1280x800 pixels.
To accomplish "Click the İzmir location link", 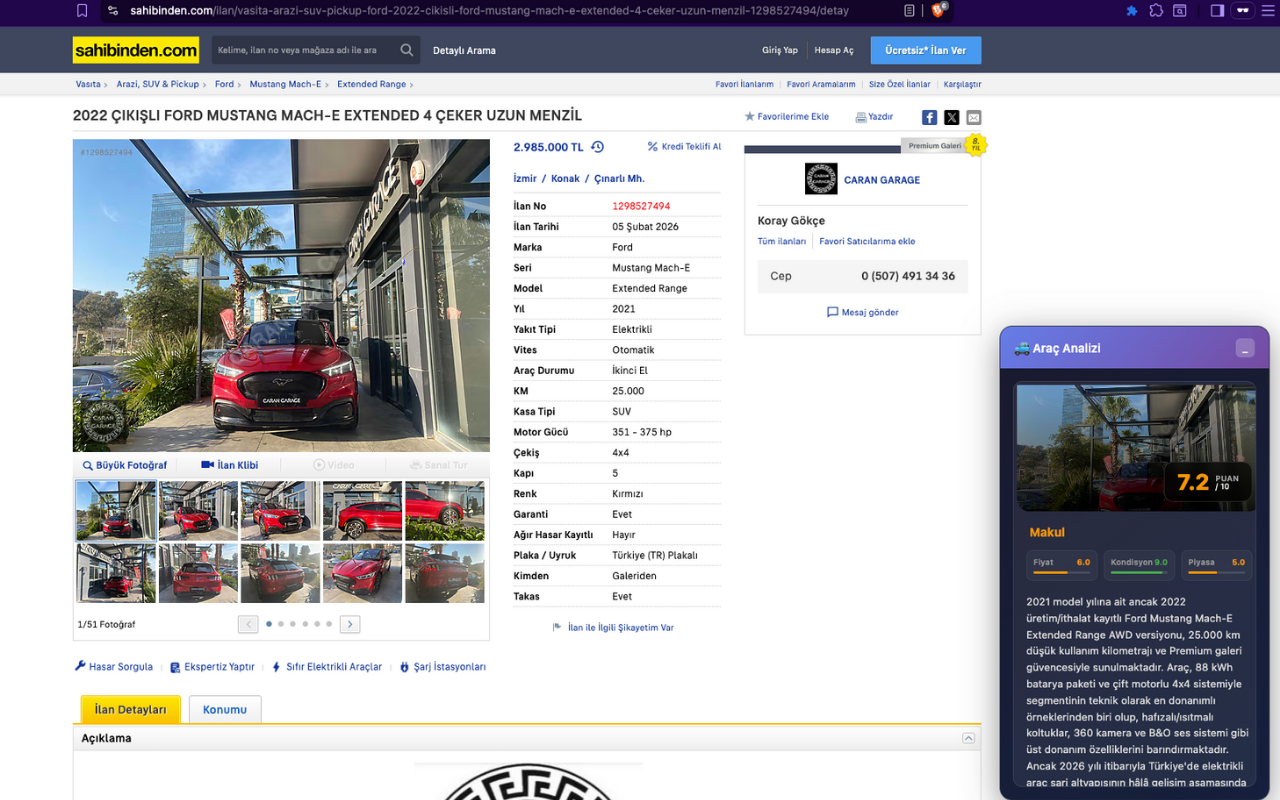I will tap(525, 179).
